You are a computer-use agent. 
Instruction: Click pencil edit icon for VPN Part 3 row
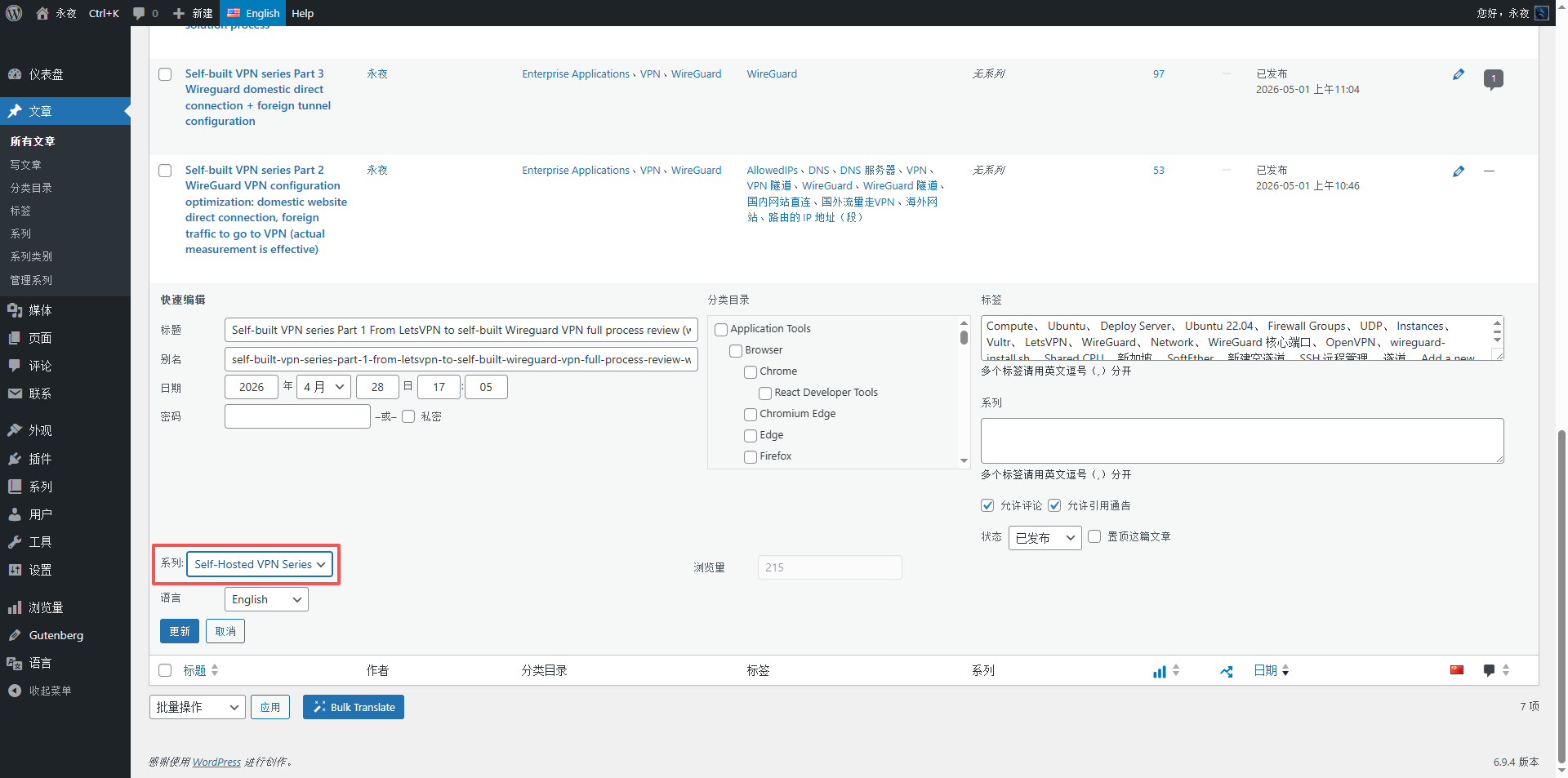[1459, 74]
